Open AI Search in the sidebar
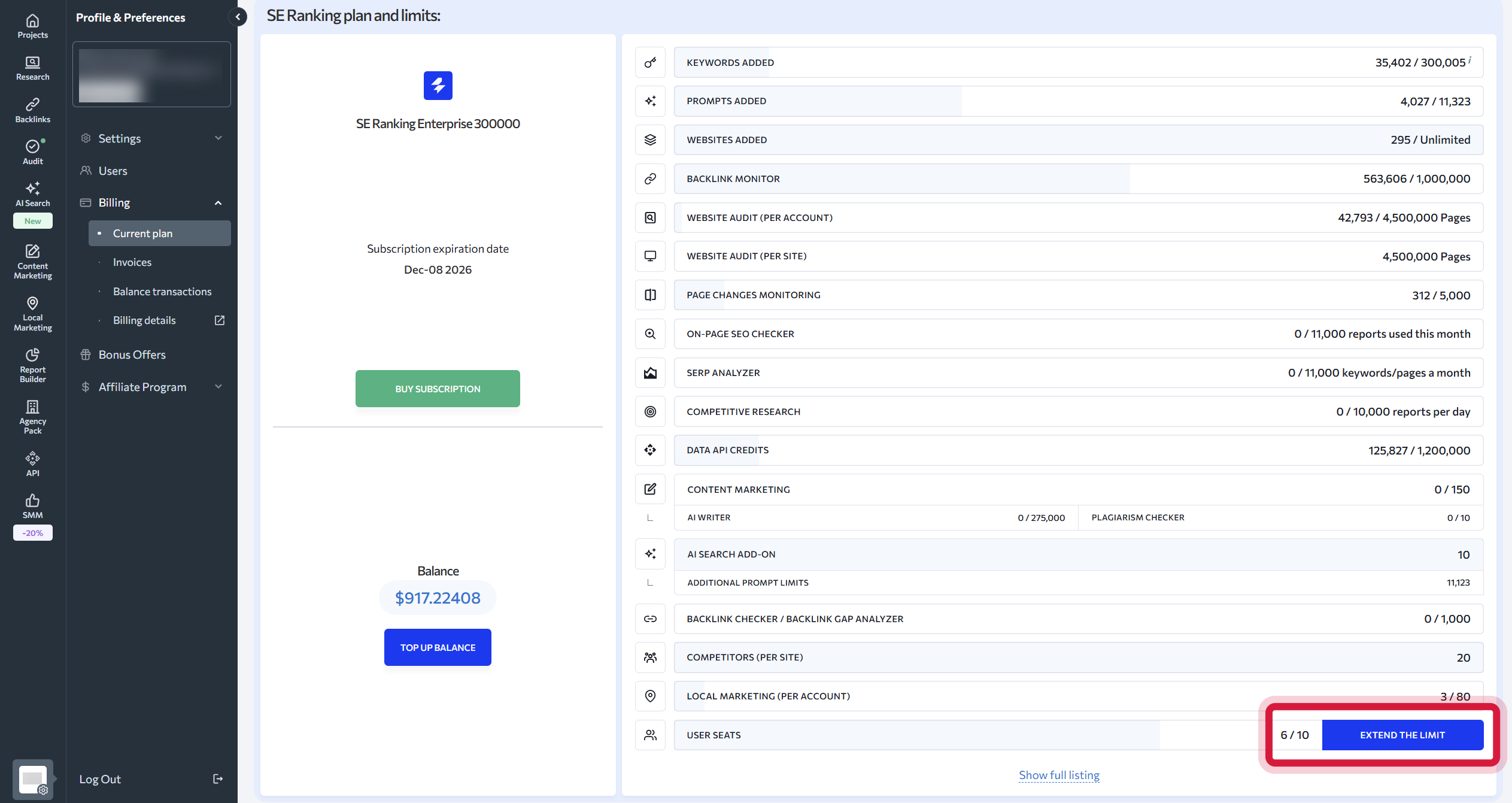Image resolution: width=1512 pixels, height=803 pixels. [x=32, y=195]
